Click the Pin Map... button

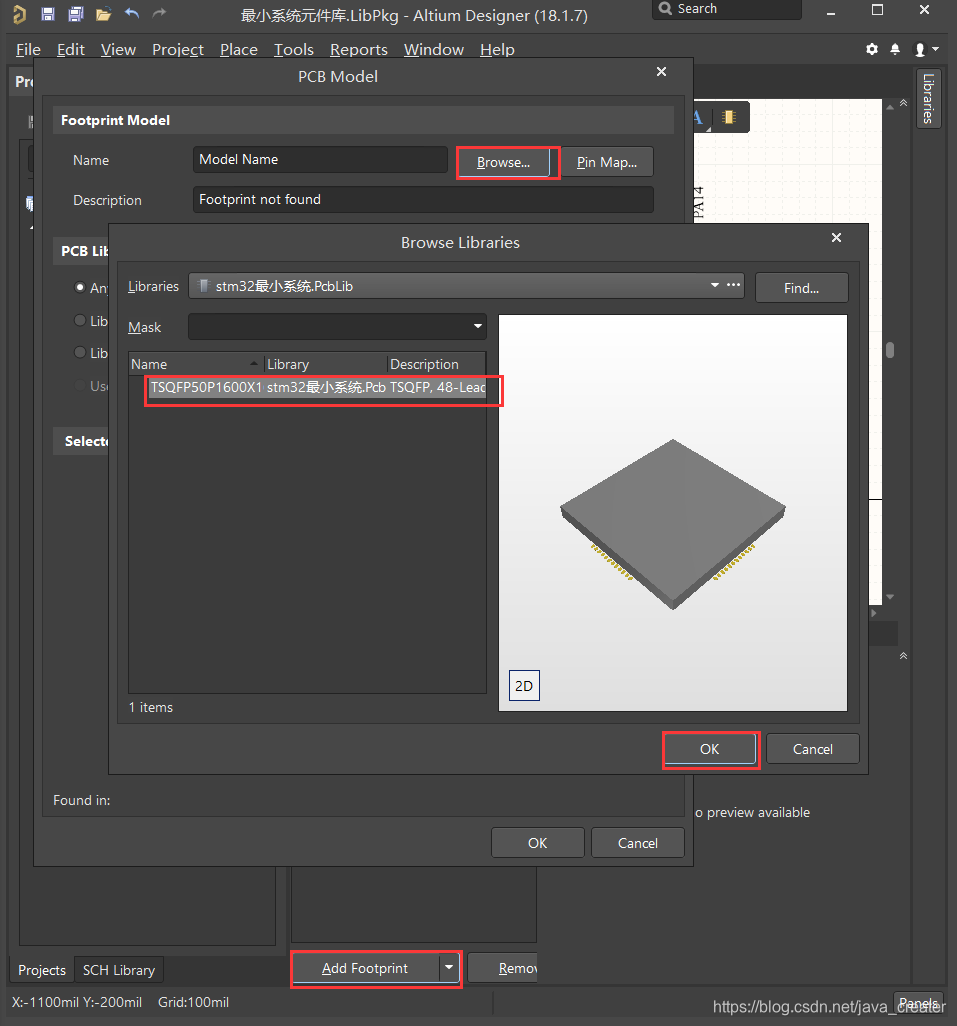(607, 162)
